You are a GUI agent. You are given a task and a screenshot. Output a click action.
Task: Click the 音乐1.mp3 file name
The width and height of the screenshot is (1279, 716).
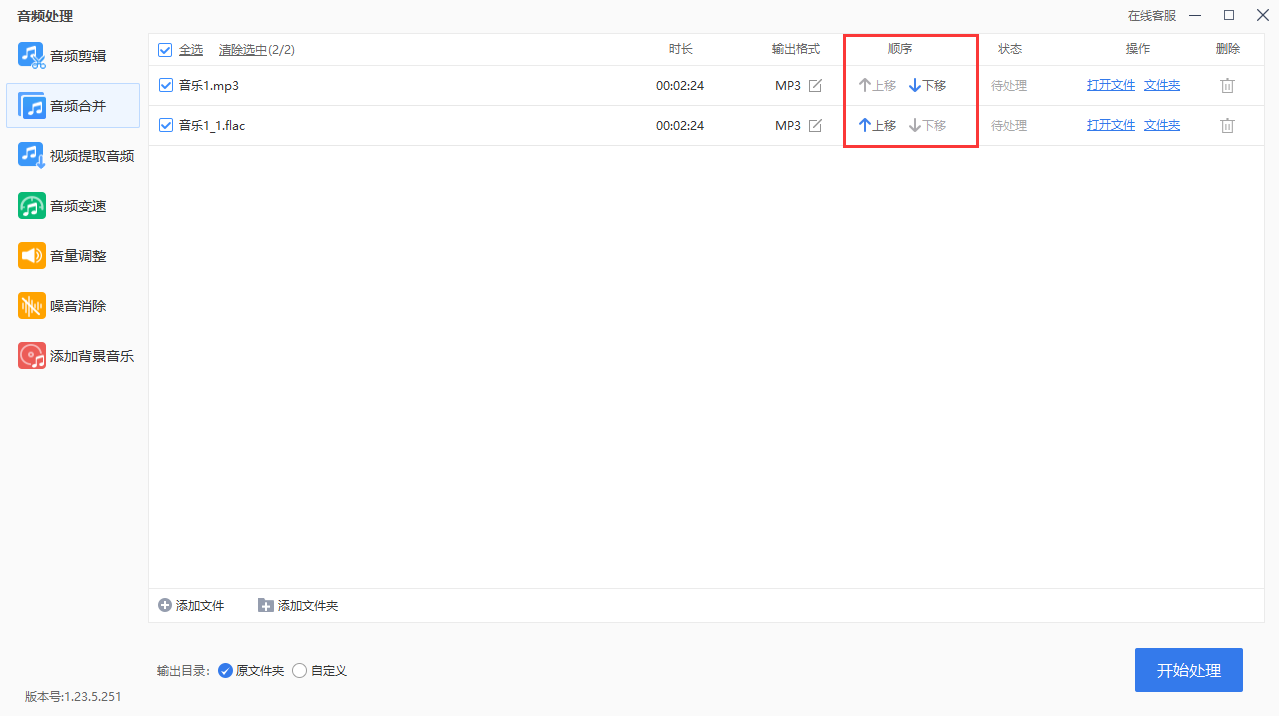(209, 86)
